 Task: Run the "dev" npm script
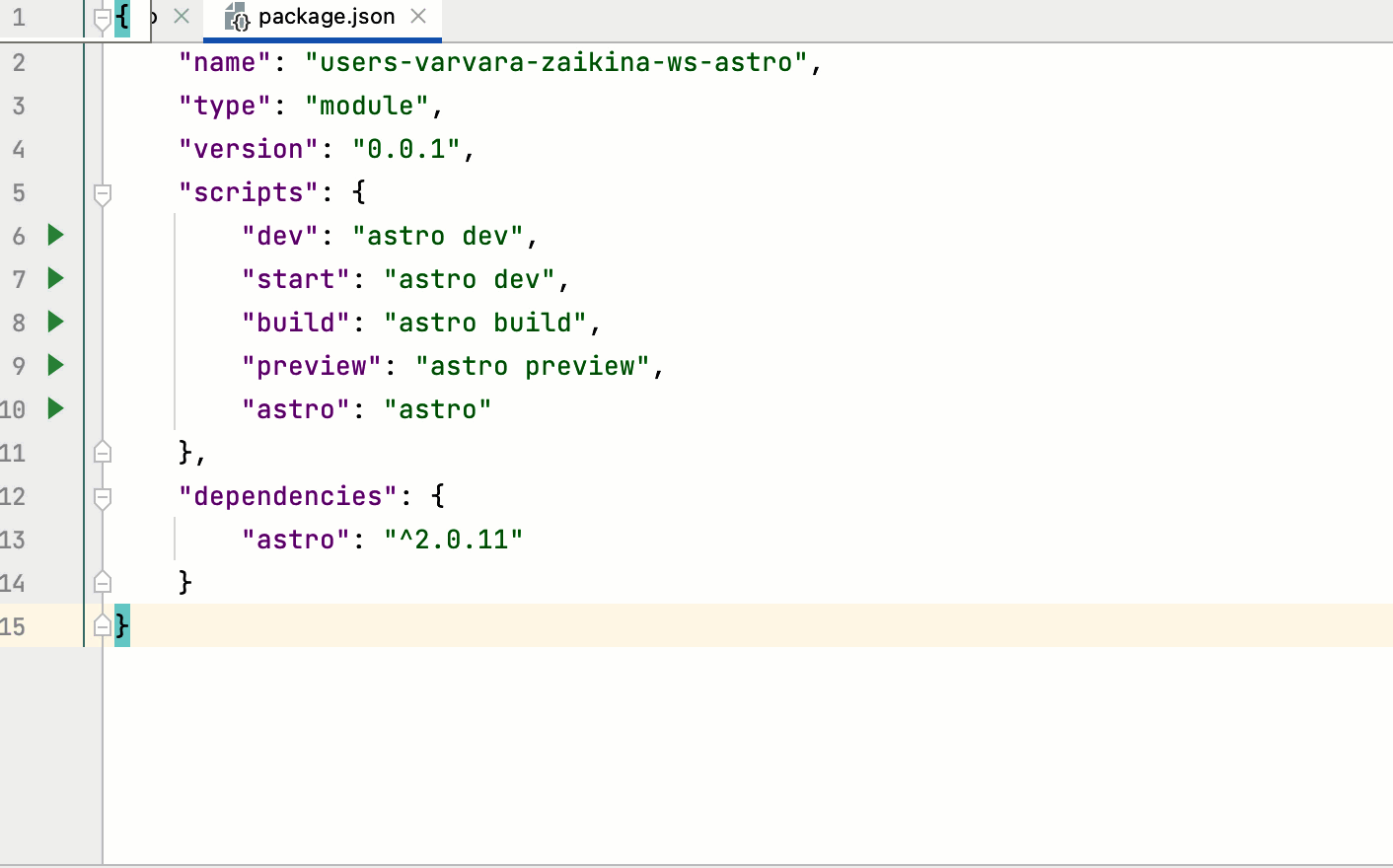click(56, 235)
